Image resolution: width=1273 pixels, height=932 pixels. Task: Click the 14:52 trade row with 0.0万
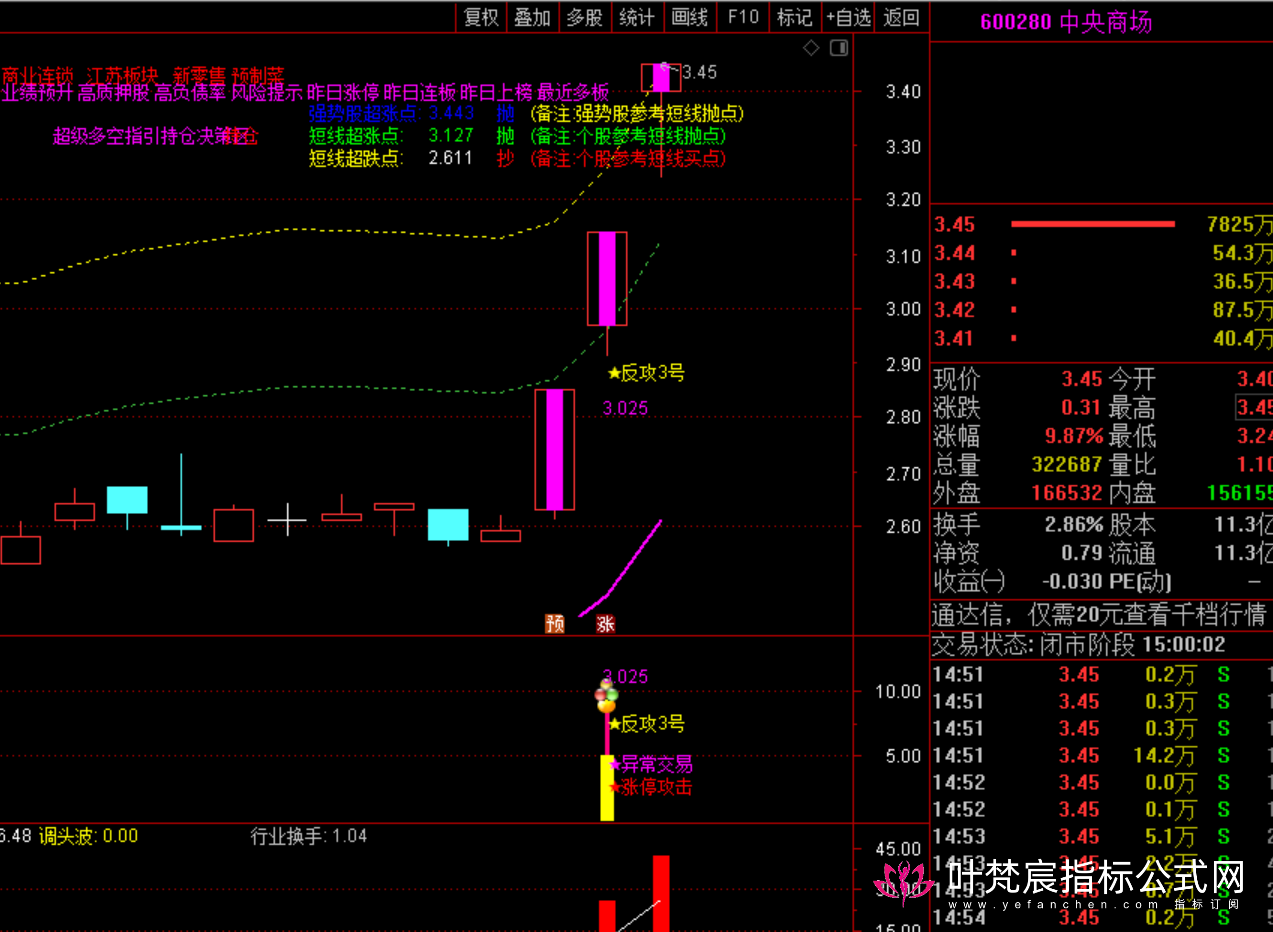1102,782
